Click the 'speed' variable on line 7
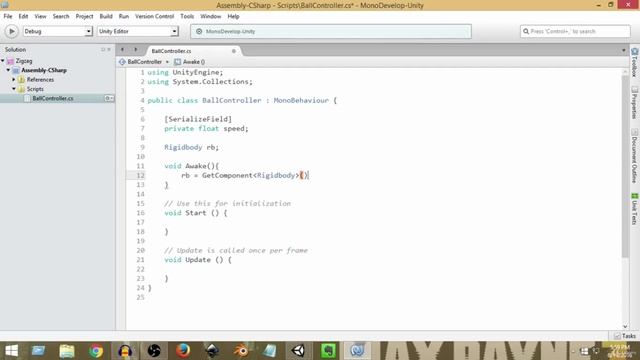The image size is (640, 360). 234,129
